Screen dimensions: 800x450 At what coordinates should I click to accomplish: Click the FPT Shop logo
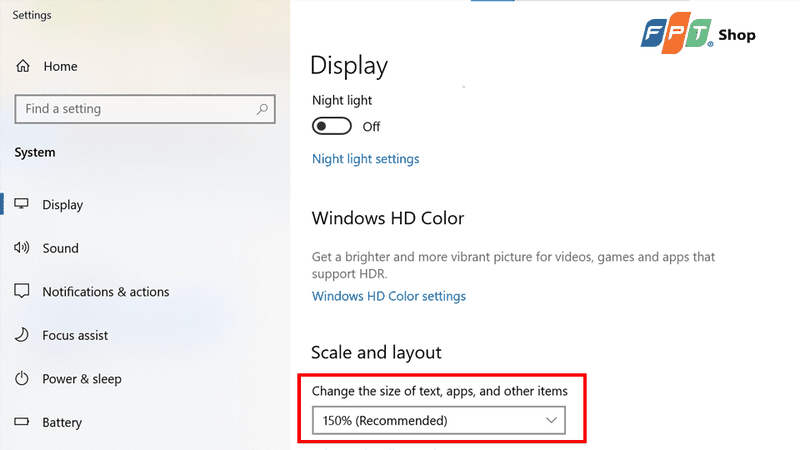698,34
